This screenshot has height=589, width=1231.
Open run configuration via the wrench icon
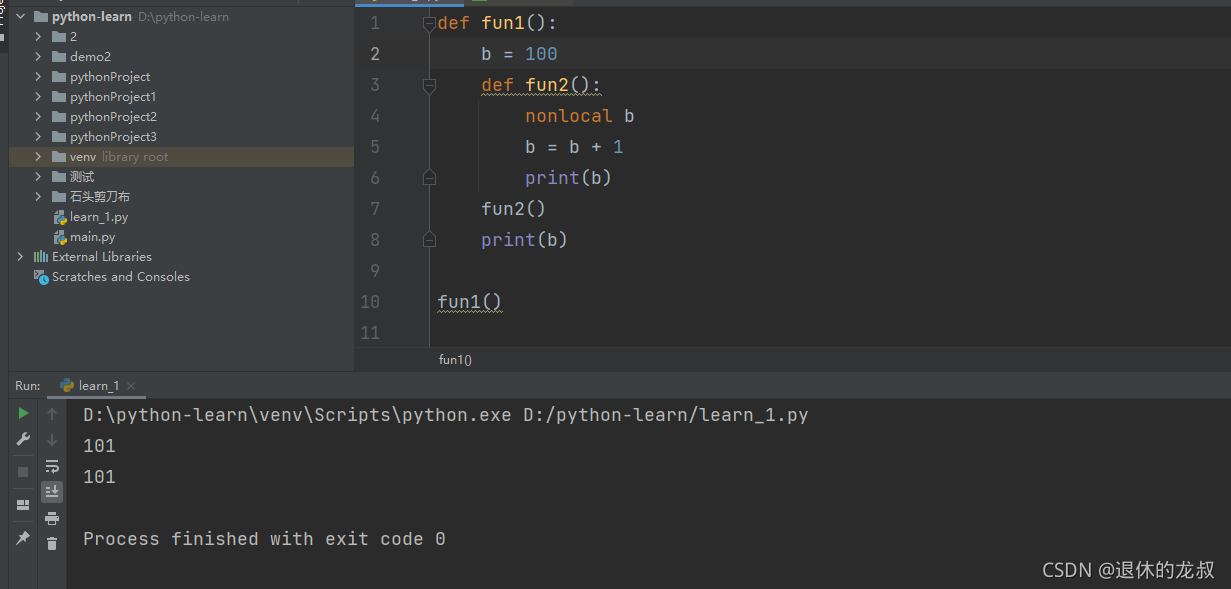[23, 439]
